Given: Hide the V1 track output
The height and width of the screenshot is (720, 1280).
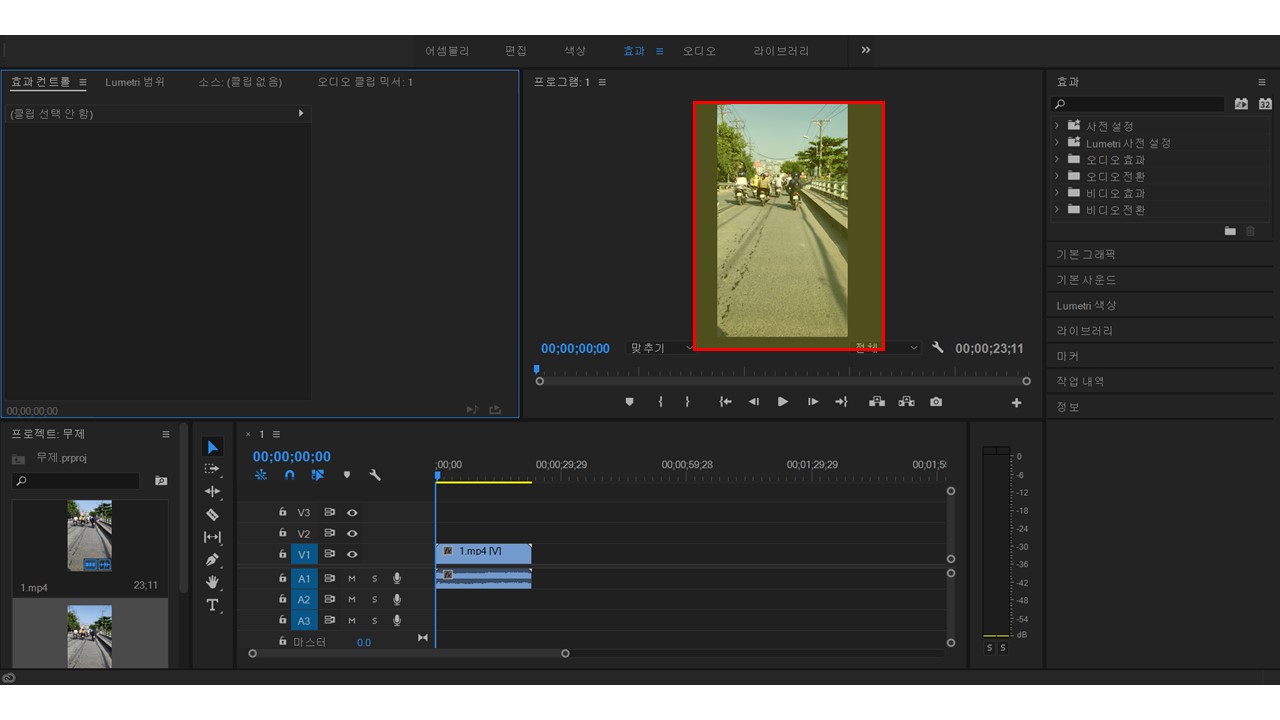Looking at the screenshot, I should (x=352, y=554).
